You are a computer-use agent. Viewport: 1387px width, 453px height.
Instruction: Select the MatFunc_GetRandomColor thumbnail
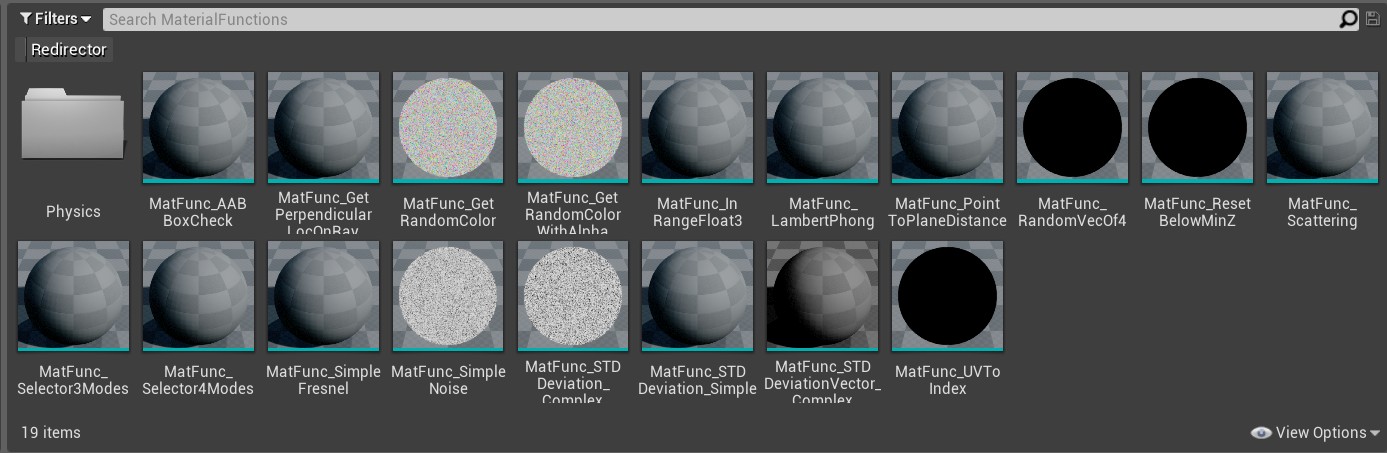tap(448, 128)
